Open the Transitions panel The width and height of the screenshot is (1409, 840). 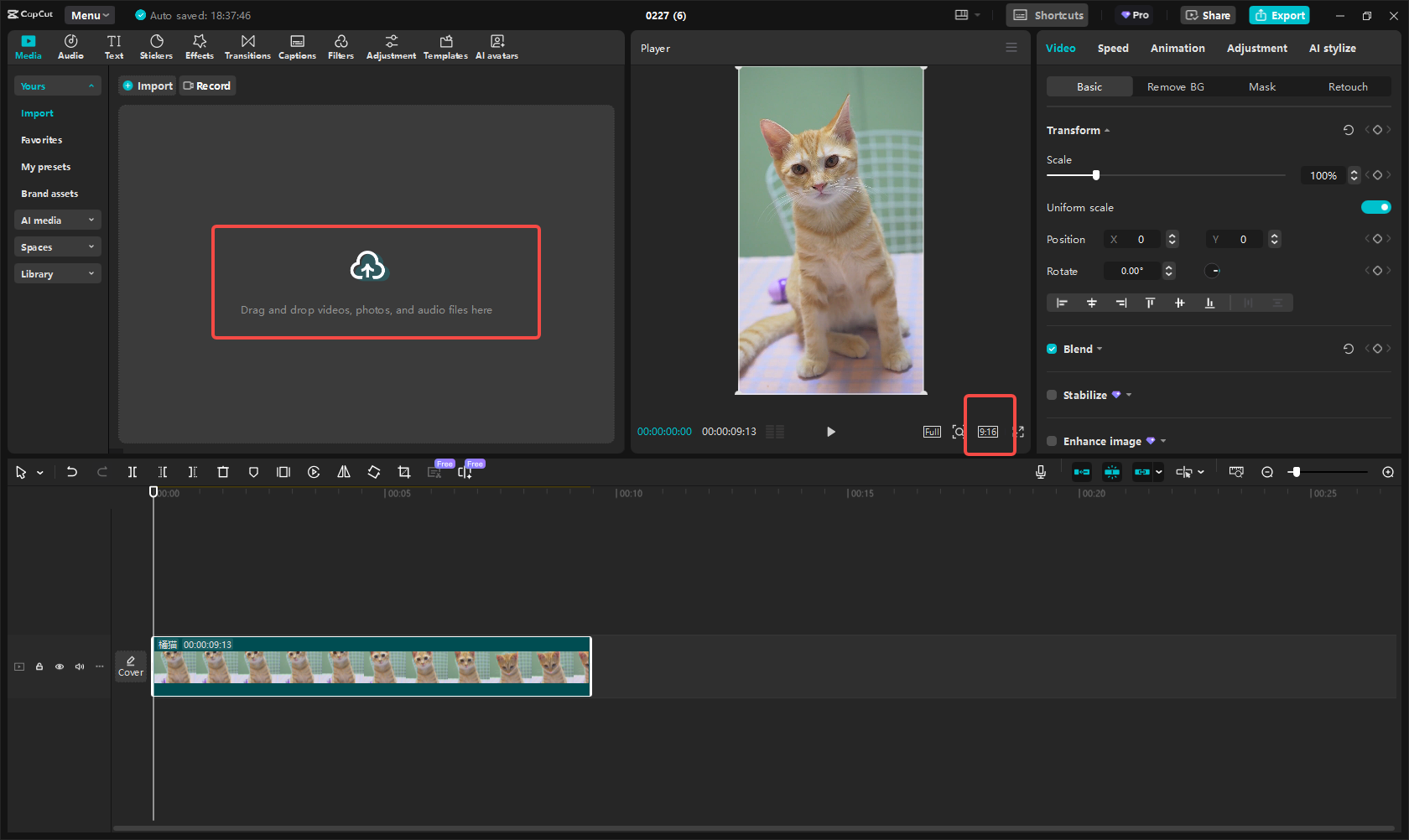pyautogui.click(x=247, y=46)
